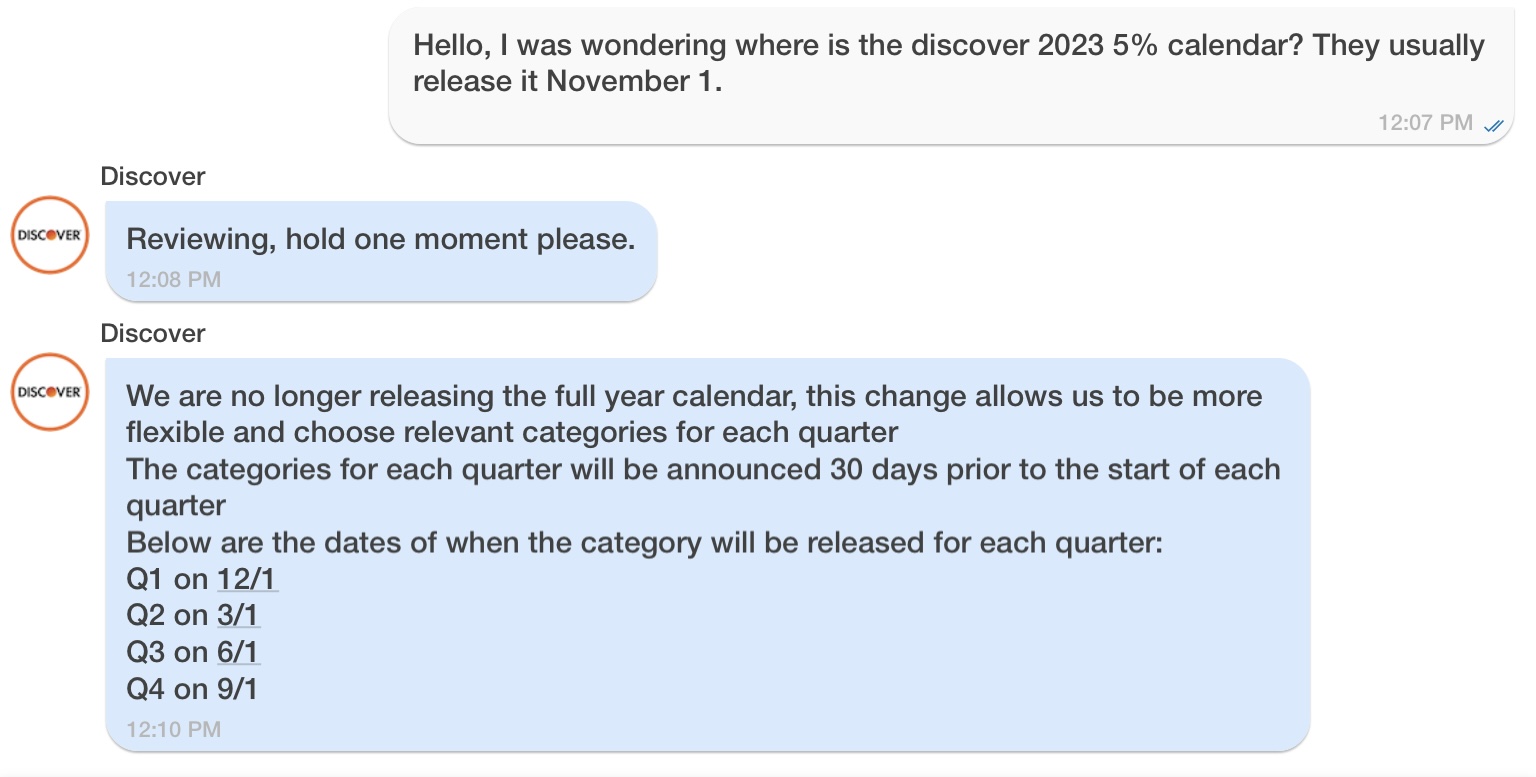Select the 'Reviewing, hold one moment please' bubble
The image size is (1536, 777).
(381, 239)
